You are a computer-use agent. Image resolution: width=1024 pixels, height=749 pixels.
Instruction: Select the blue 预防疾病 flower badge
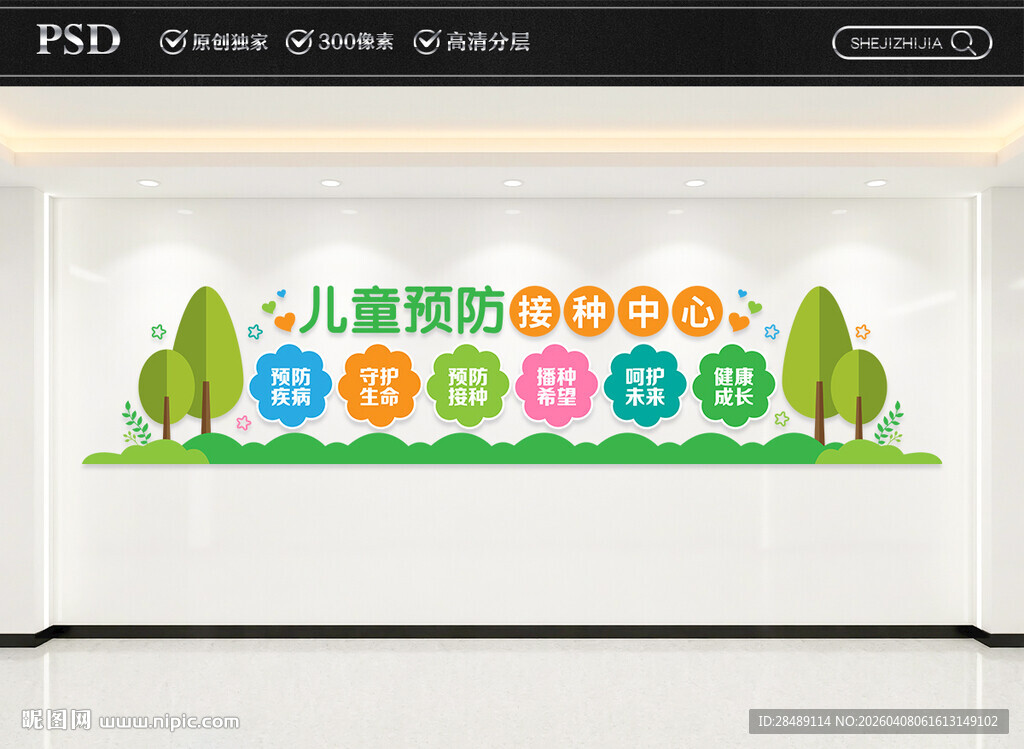click(292, 385)
